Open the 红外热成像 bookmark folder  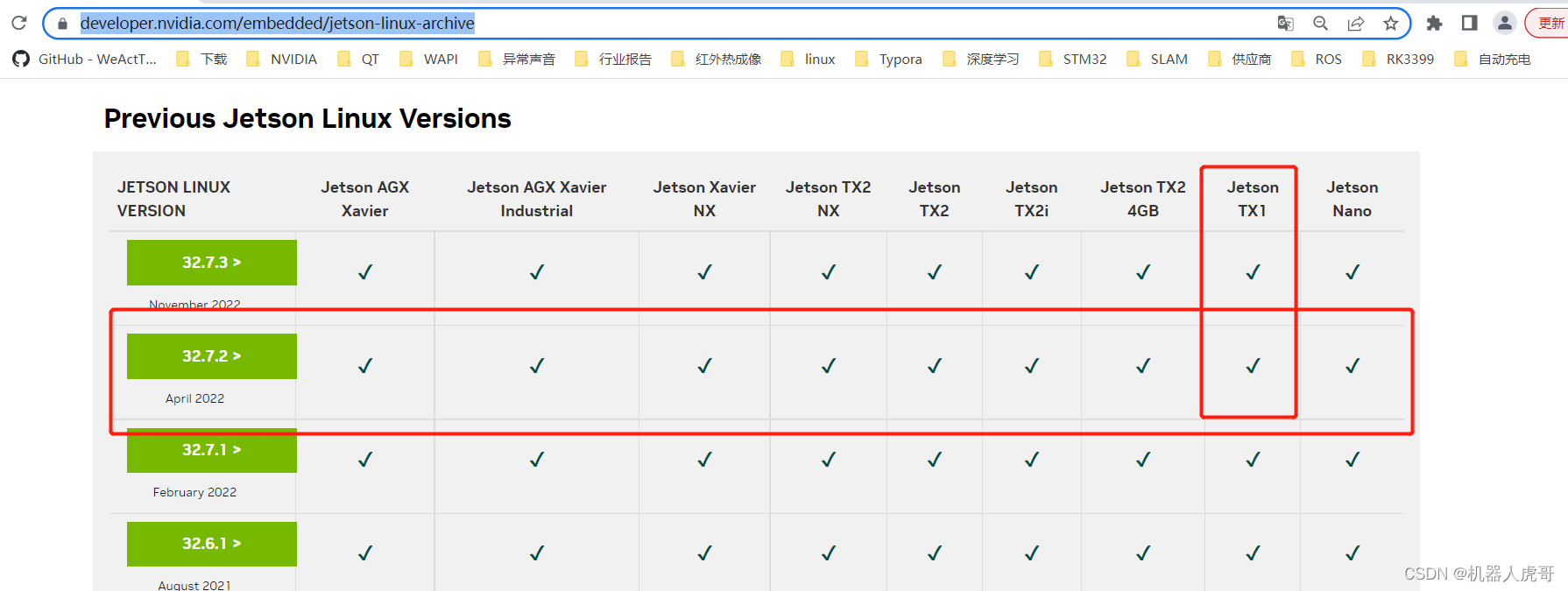(x=717, y=59)
